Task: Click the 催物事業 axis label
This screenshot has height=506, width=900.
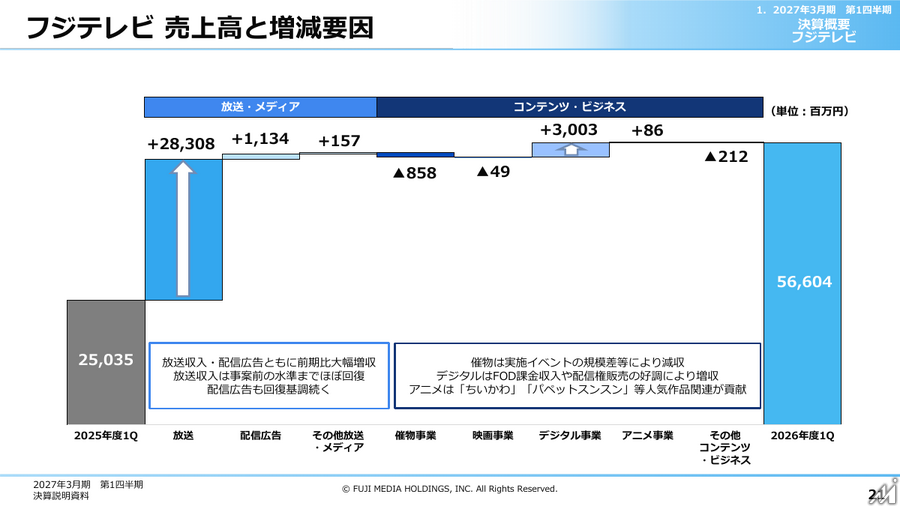Action: [416, 435]
